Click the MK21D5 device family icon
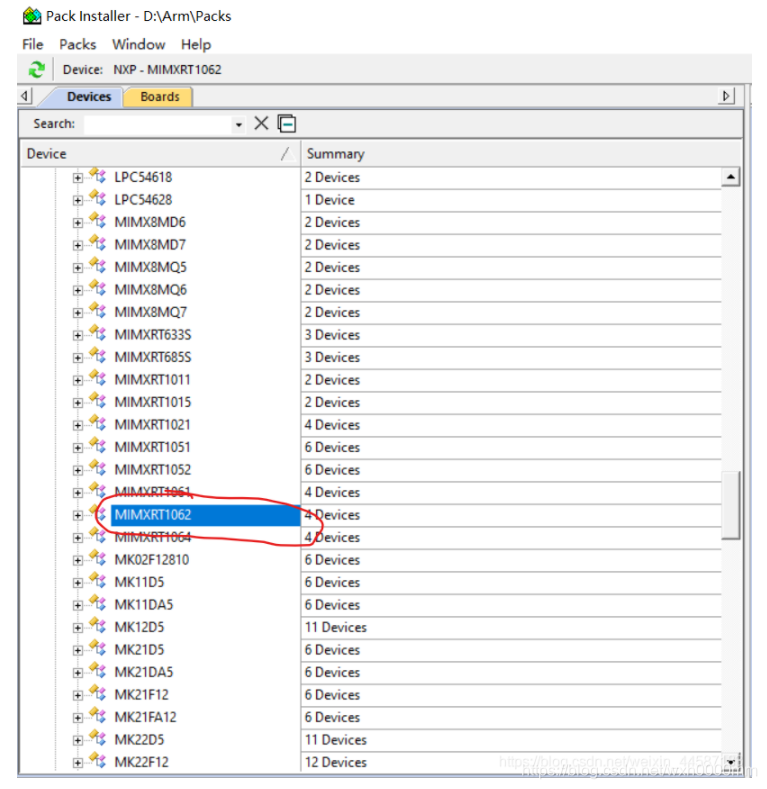Image resolution: width=767 pixels, height=789 pixels. click(x=98, y=649)
